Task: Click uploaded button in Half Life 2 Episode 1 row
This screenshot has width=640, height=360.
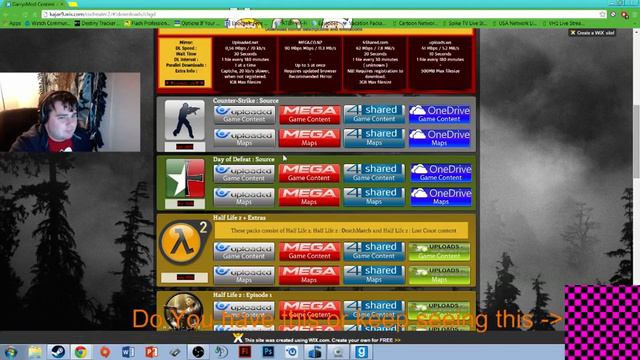Action: point(244,310)
